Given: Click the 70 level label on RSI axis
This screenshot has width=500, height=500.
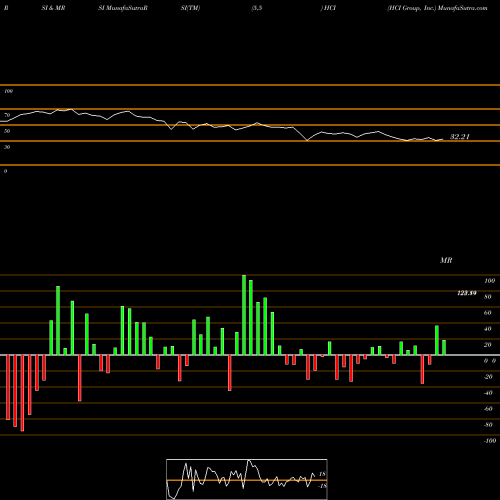Looking at the screenshot, I should click(x=7, y=115).
